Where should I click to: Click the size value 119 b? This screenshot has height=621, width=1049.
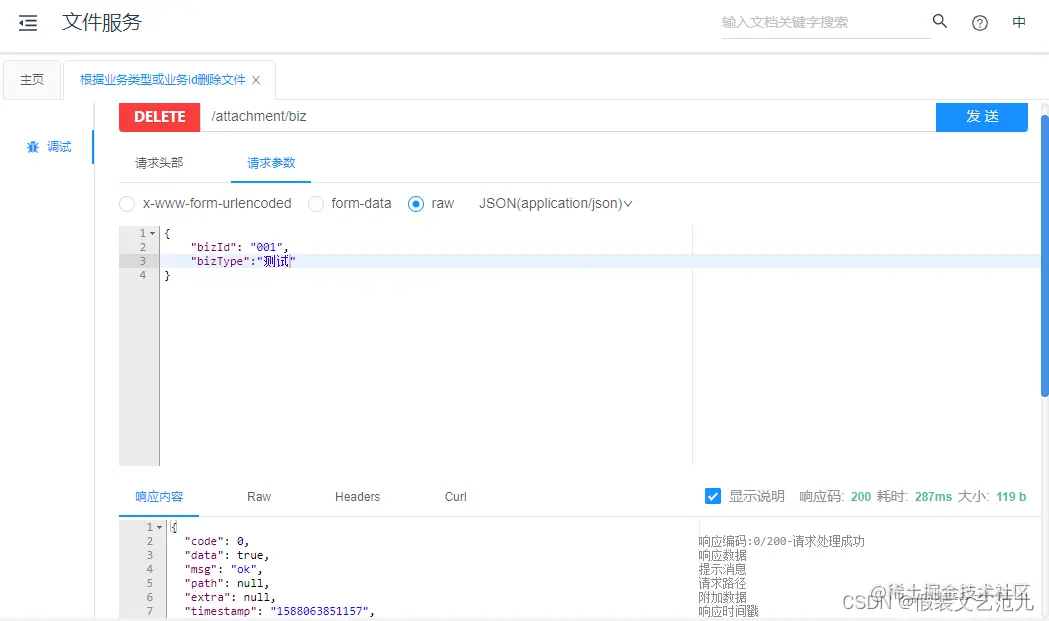pyautogui.click(x=1011, y=497)
